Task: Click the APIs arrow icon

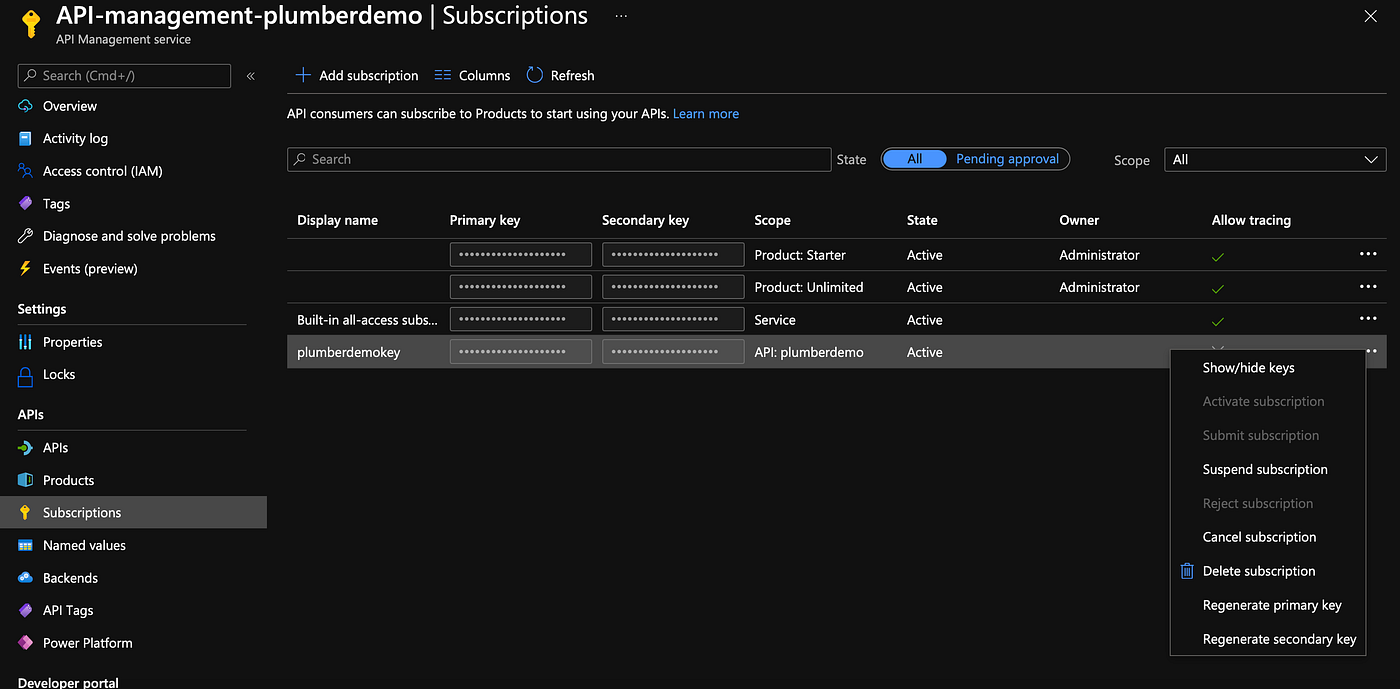Action: tap(26, 448)
